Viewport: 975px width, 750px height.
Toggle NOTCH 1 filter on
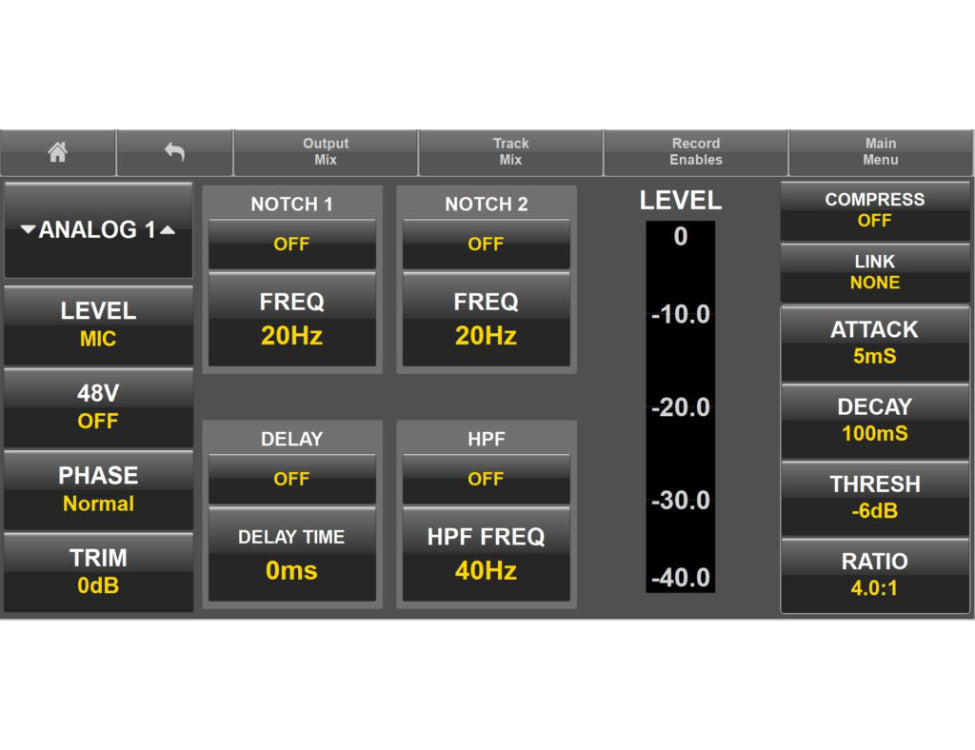coord(291,243)
